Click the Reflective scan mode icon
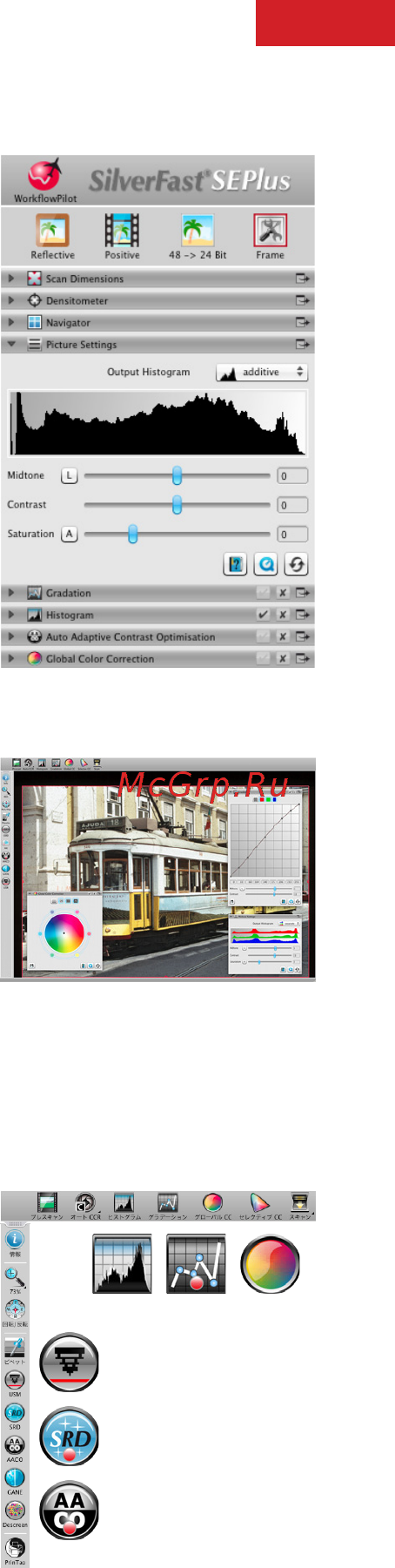This screenshot has width=395, height=1568. click(52, 232)
